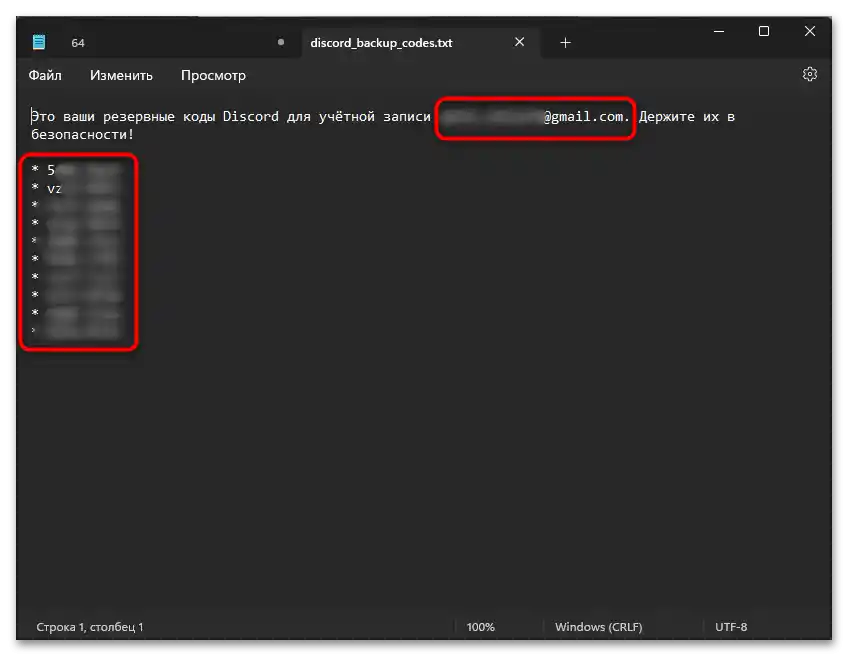Add a new tab with plus button
This screenshot has height=656, width=848.
(565, 42)
